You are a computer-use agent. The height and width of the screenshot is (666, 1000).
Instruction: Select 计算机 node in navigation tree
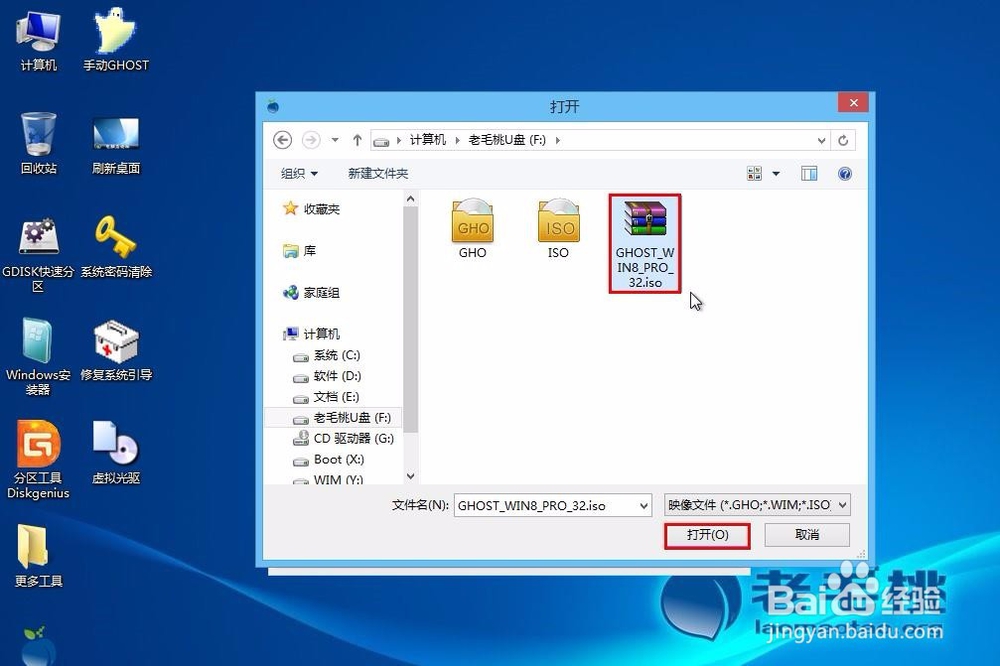pyautogui.click(x=312, y=334)
